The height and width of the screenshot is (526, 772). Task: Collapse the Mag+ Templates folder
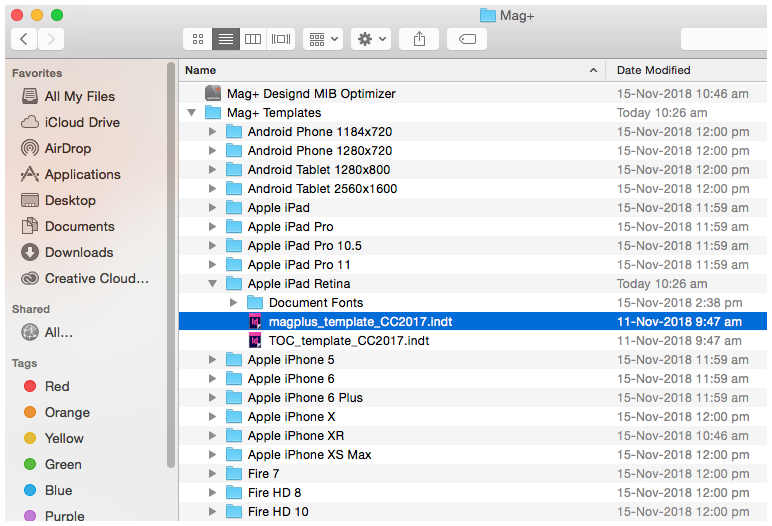pos(192,113)
